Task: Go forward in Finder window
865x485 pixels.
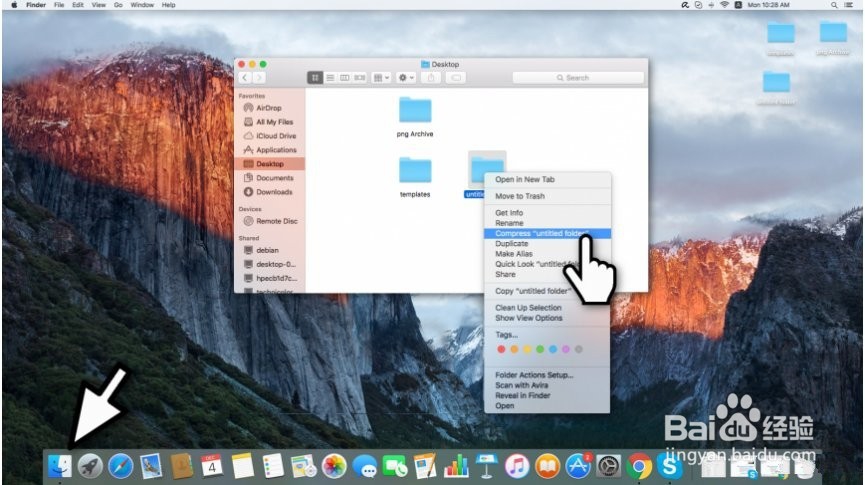Action: coord(259,78)
